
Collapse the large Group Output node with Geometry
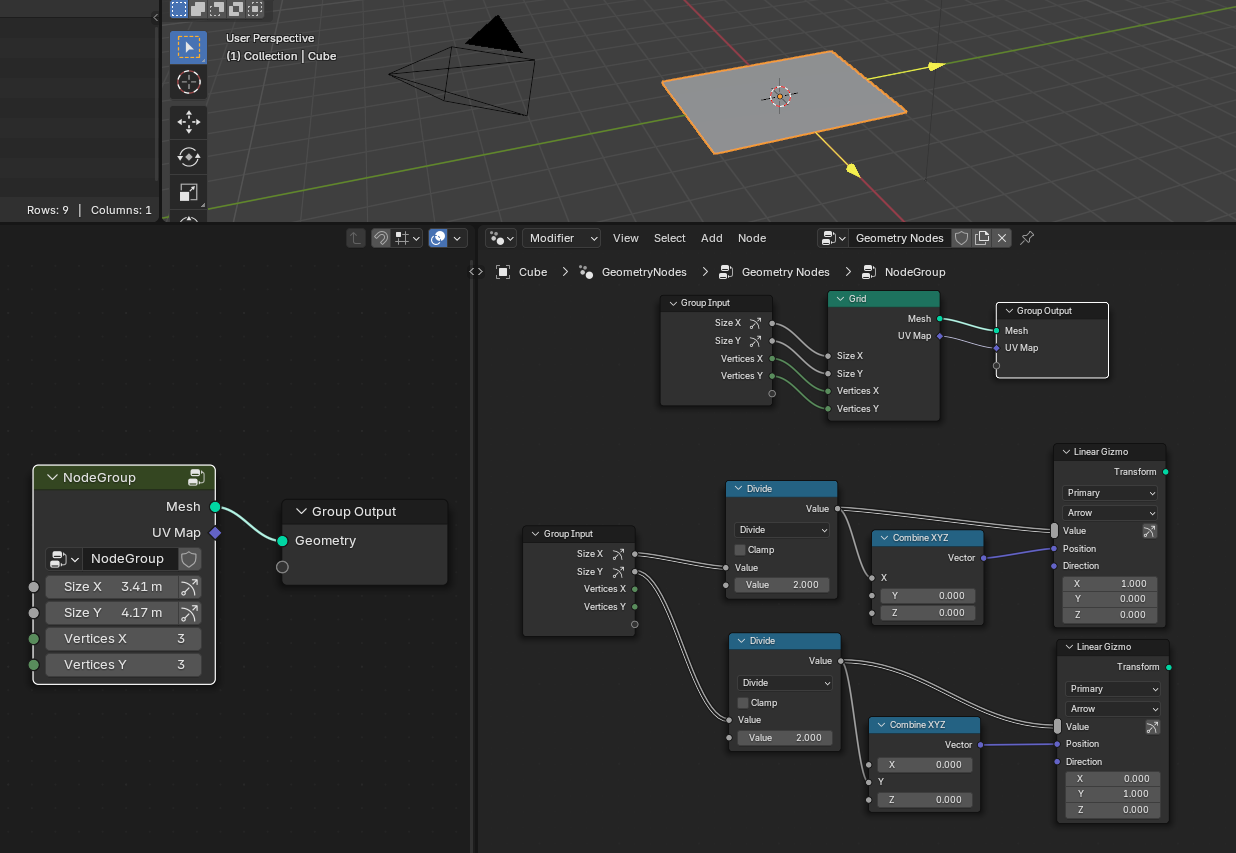(x=300, y=512)
